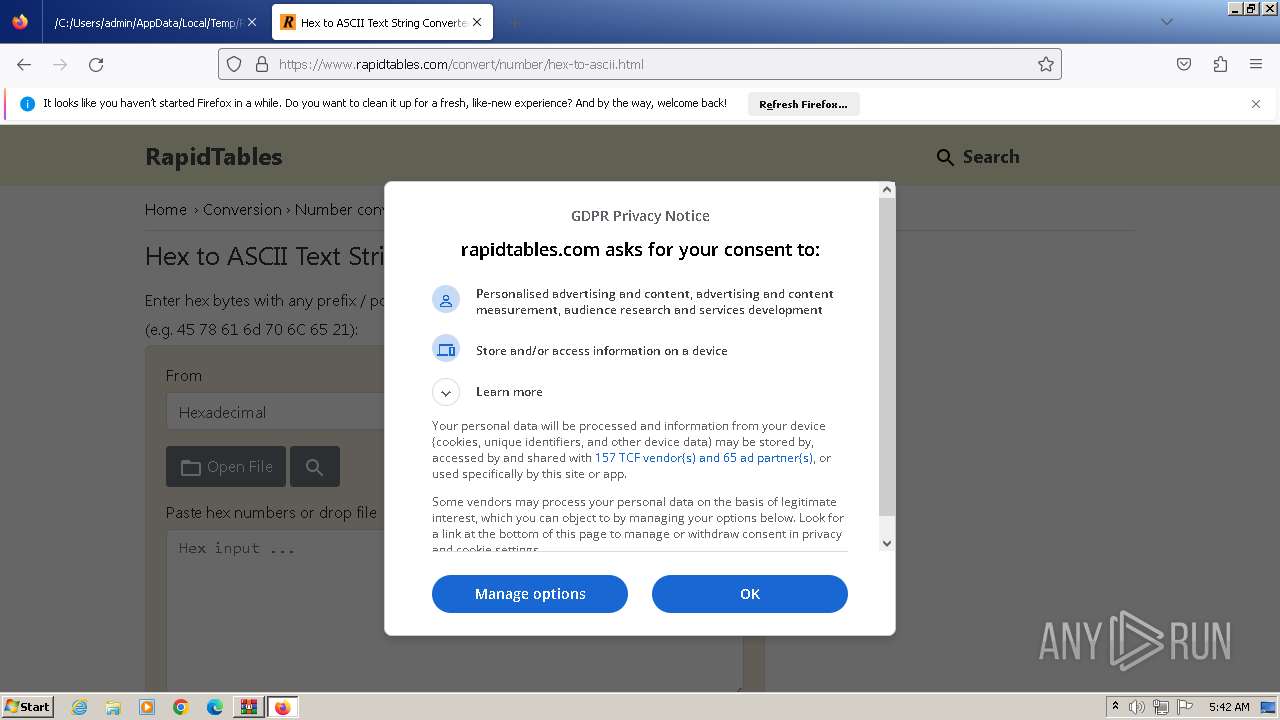Open File Explorer from taskbar

pyautogui.click(x=113, y=707)
